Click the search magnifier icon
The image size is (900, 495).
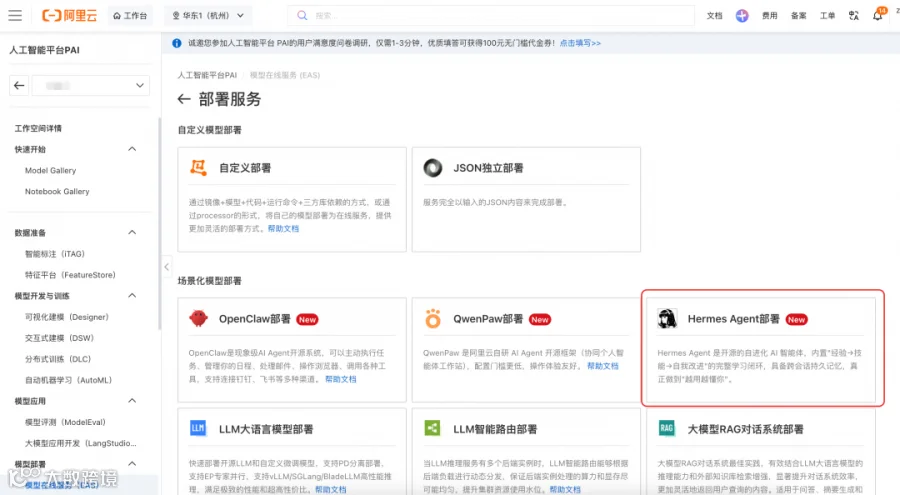click(x=302, y=16)
